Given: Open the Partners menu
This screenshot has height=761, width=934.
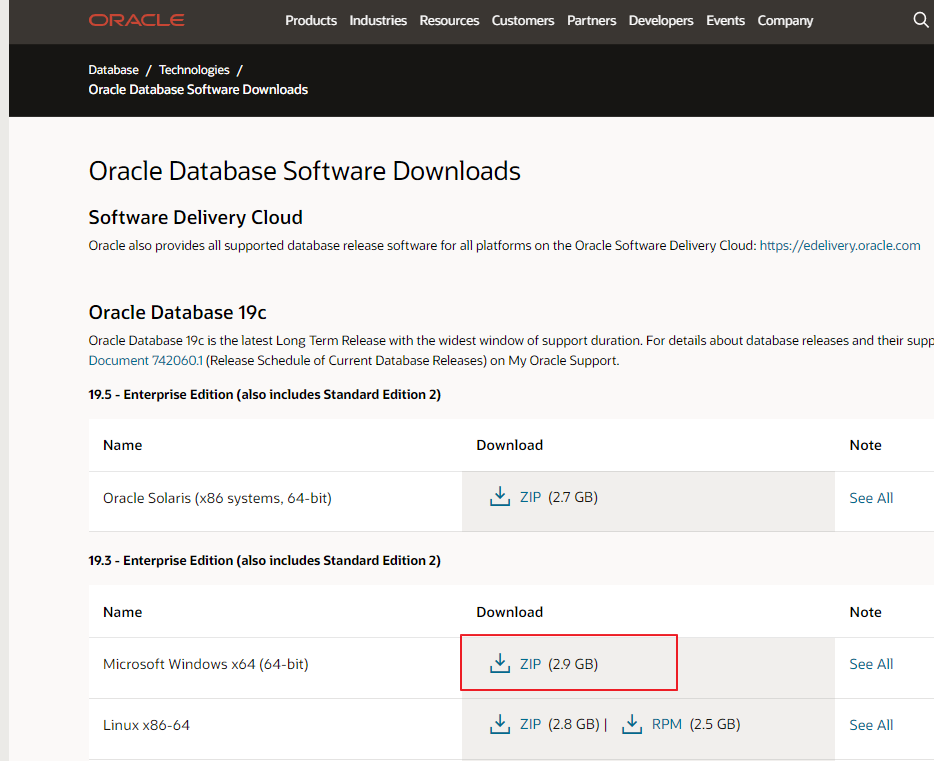Looking at the screenshot, I should point(591,20).
